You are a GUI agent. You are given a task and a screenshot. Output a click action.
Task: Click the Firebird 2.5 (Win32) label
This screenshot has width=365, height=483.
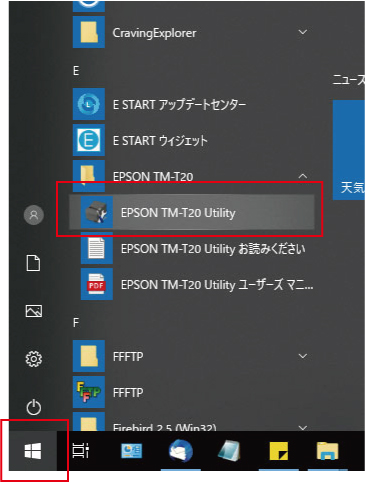165,427
